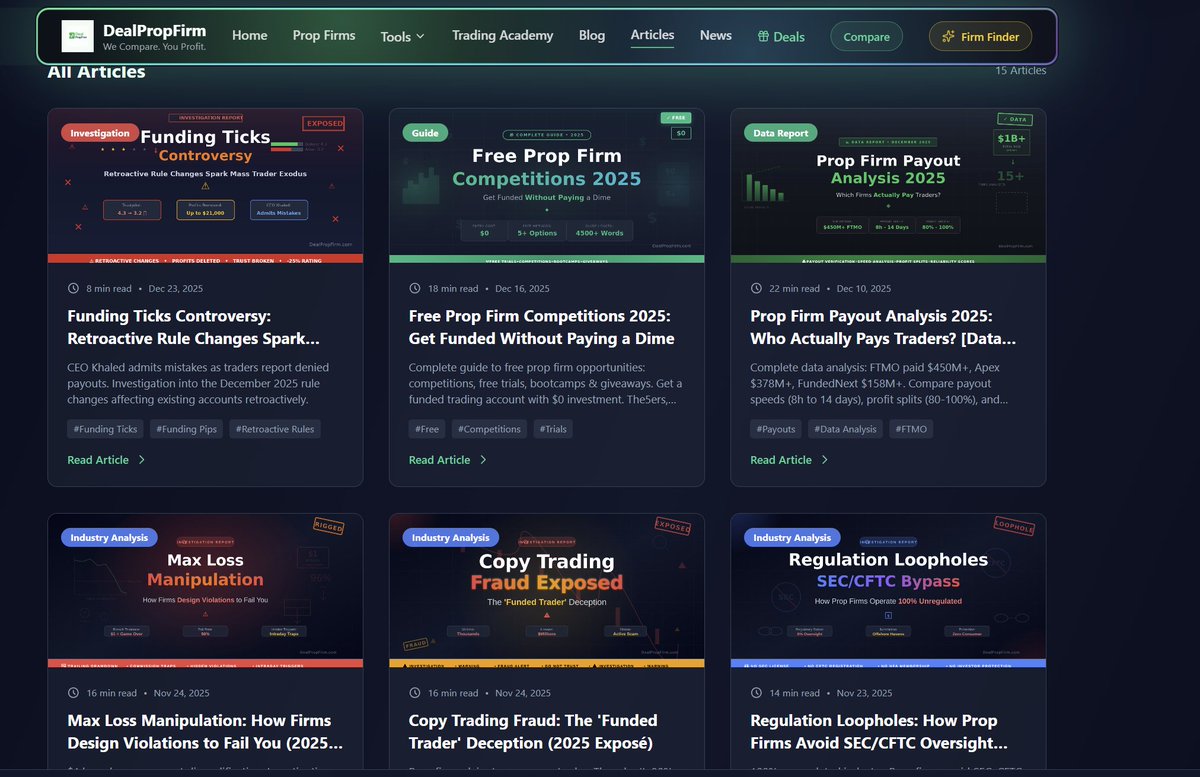Click the Dec 23, 2025 date

click(177, 288)
